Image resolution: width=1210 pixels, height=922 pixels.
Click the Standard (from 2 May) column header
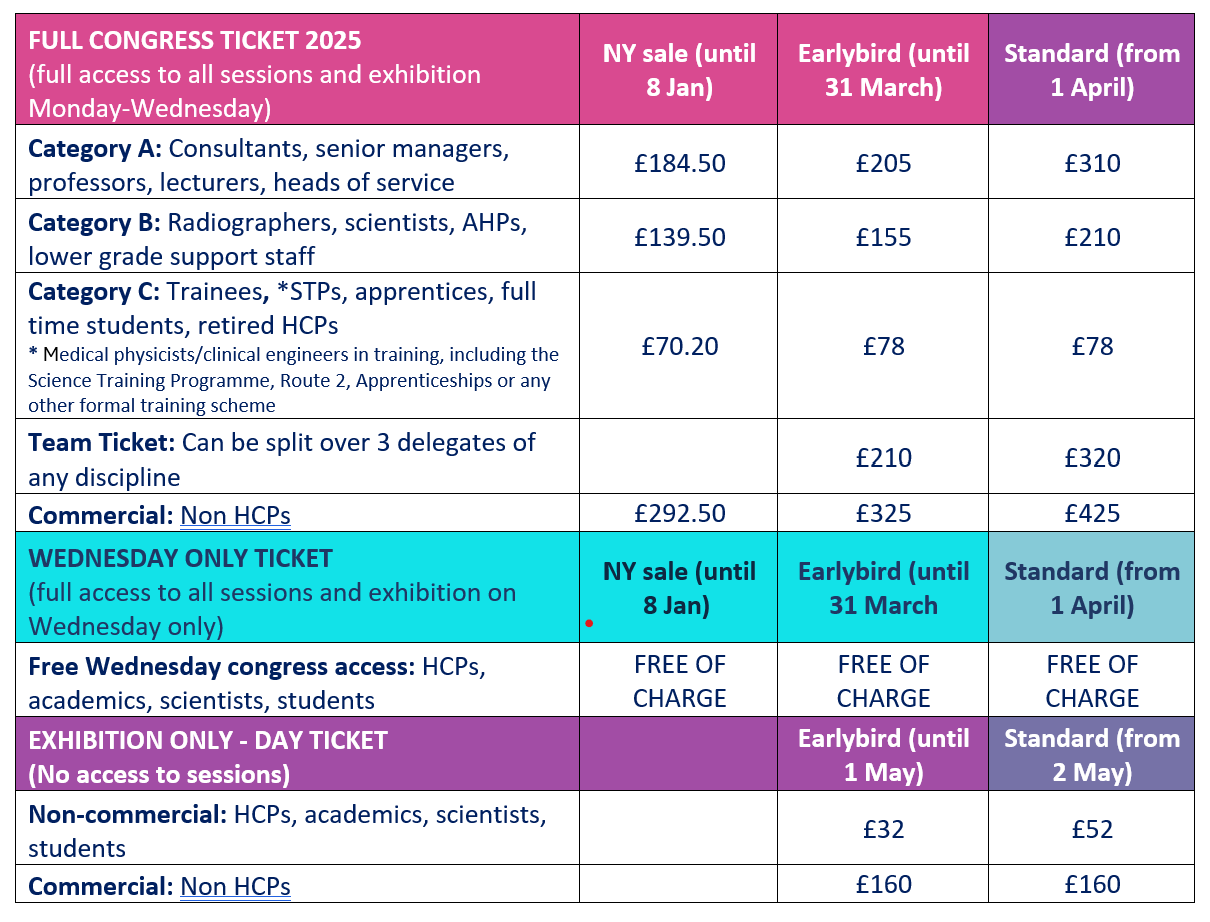pyautogui.click(x=1092, y=754)
